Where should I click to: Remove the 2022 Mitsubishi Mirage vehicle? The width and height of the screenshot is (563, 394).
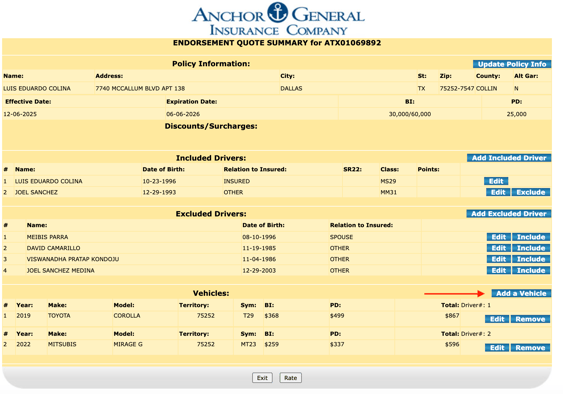click(x=530, y=348)
